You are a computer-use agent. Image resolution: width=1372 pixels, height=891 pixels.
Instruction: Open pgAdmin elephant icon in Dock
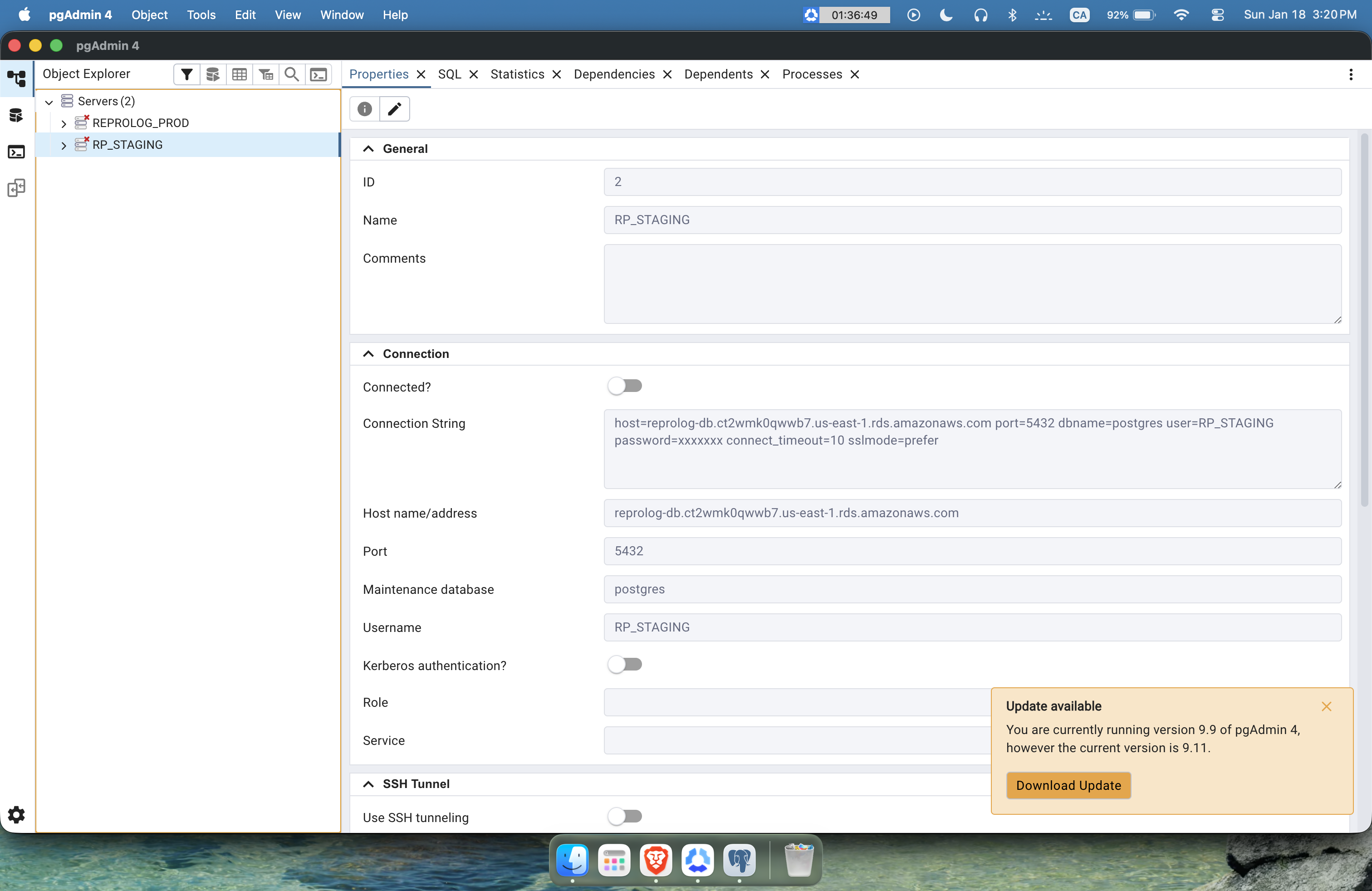[740, 861]
